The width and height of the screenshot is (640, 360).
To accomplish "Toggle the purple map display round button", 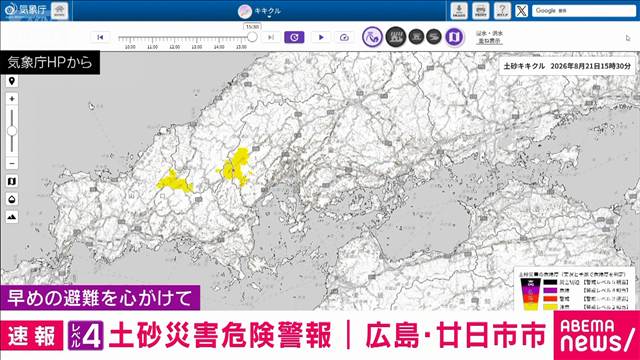I will [454, 37].
